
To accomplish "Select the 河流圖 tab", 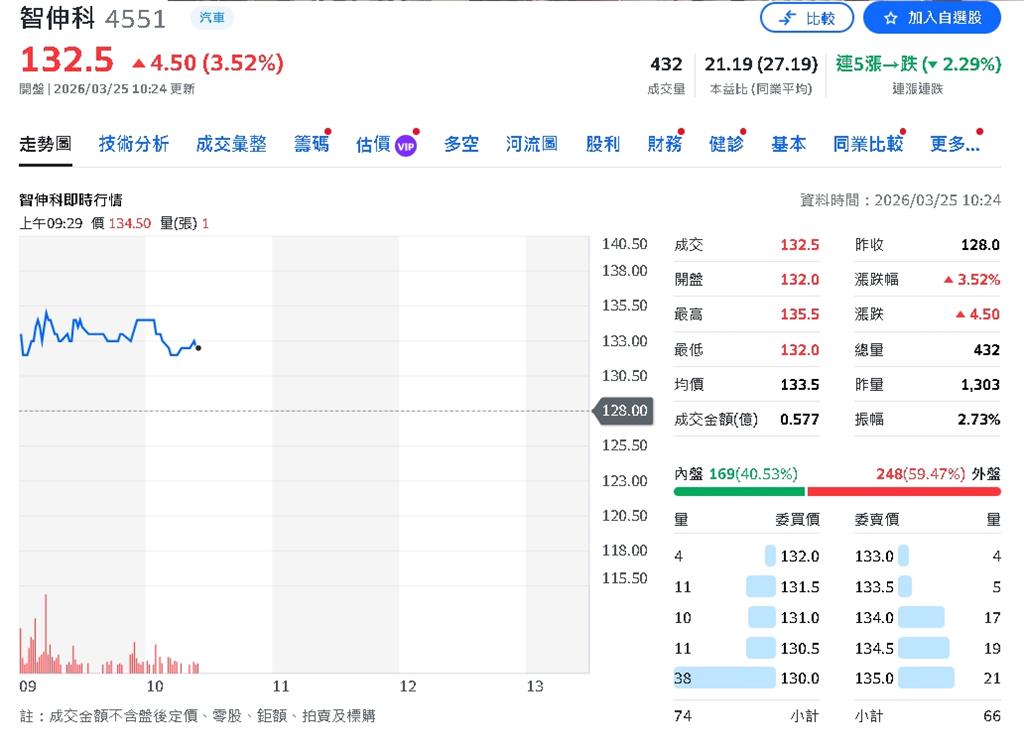I will (533, 144).
